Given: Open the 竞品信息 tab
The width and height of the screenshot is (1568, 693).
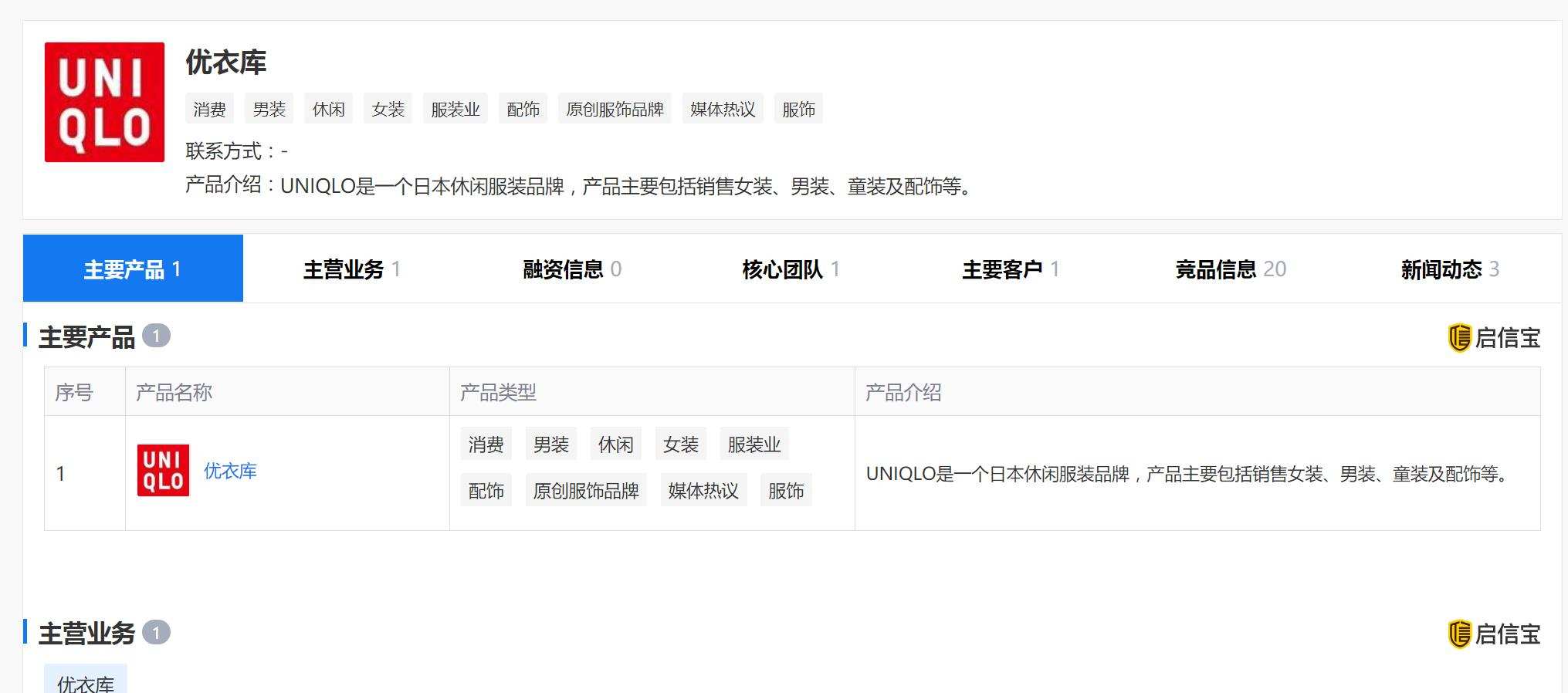Looking at the screenshot, I should pos(1231,269).
